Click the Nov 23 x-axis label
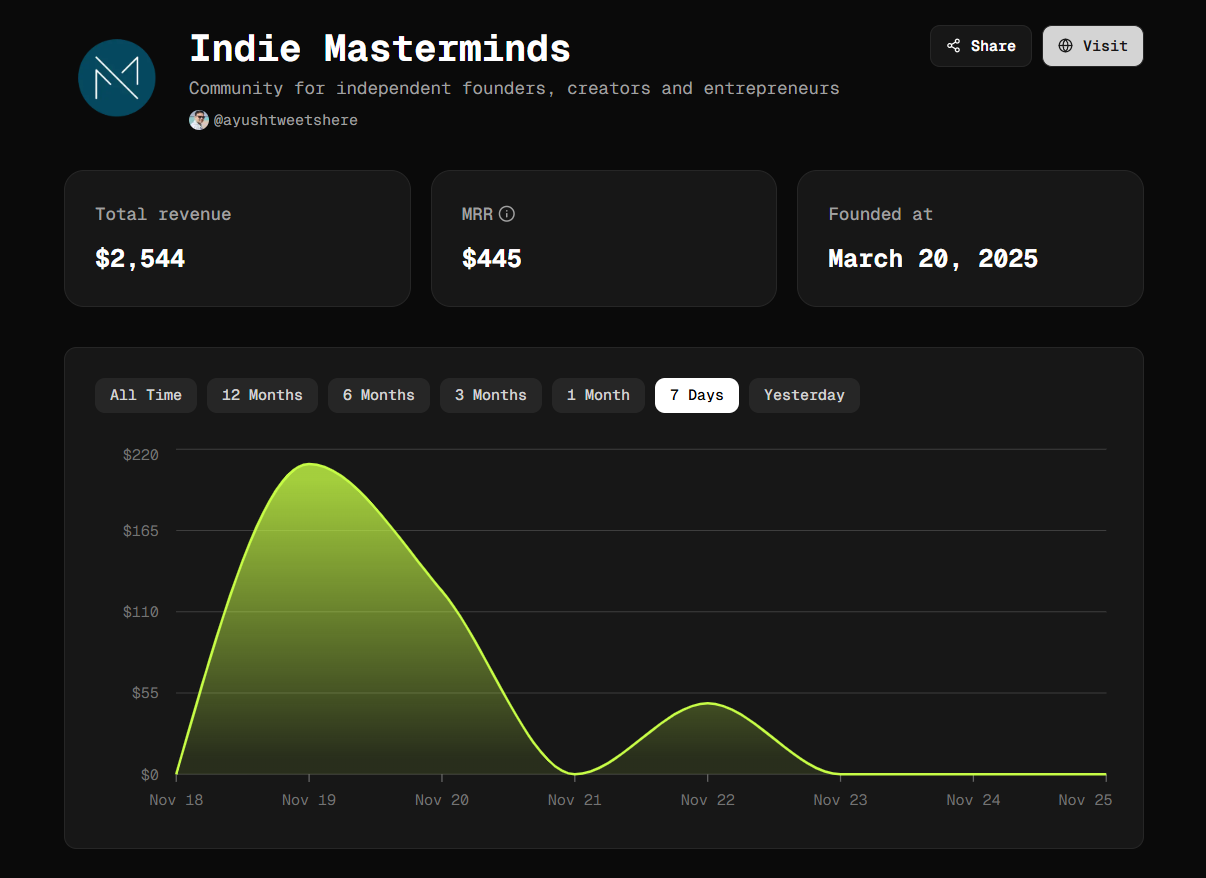The height and width of the screenshot is (878, 1206). (841, 800)
